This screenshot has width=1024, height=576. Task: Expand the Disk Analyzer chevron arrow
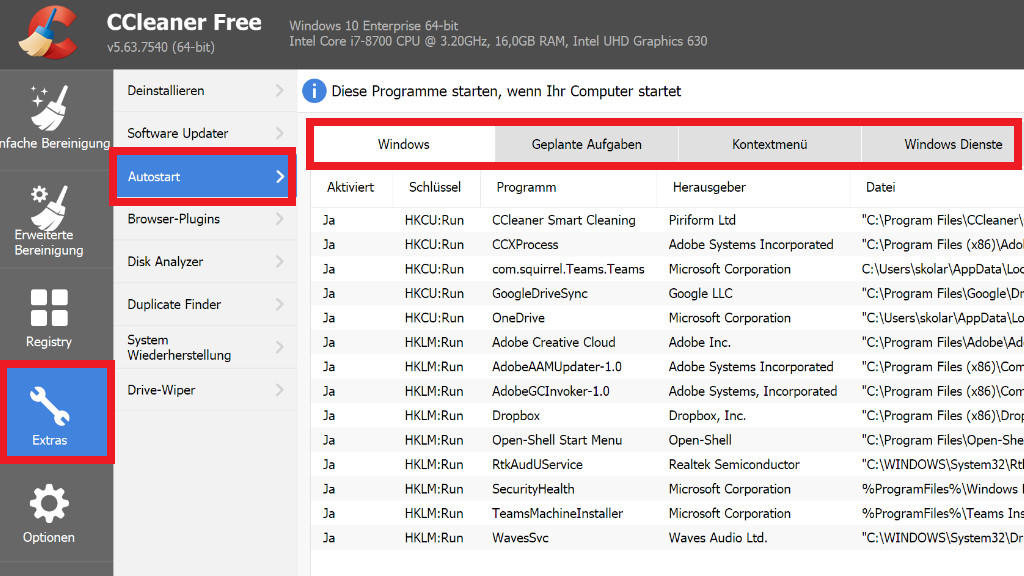click(279, 262)
